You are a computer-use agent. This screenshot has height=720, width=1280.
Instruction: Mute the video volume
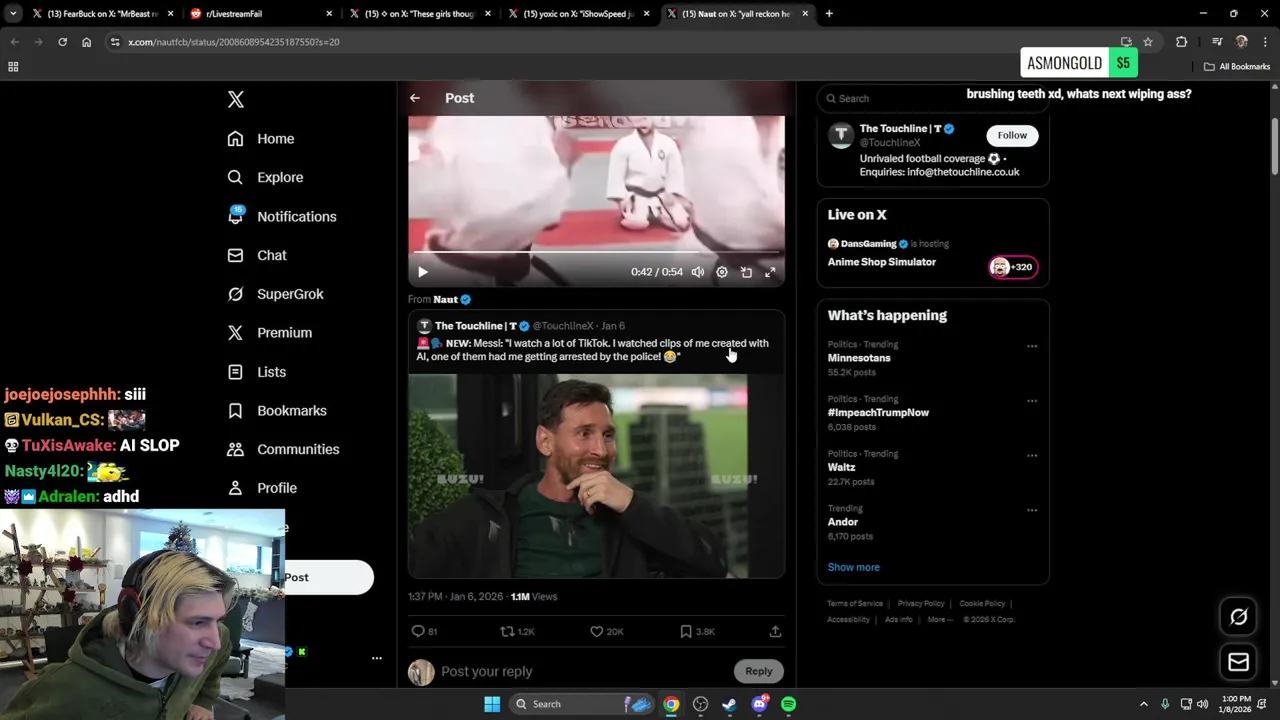(x=698, y=272)
